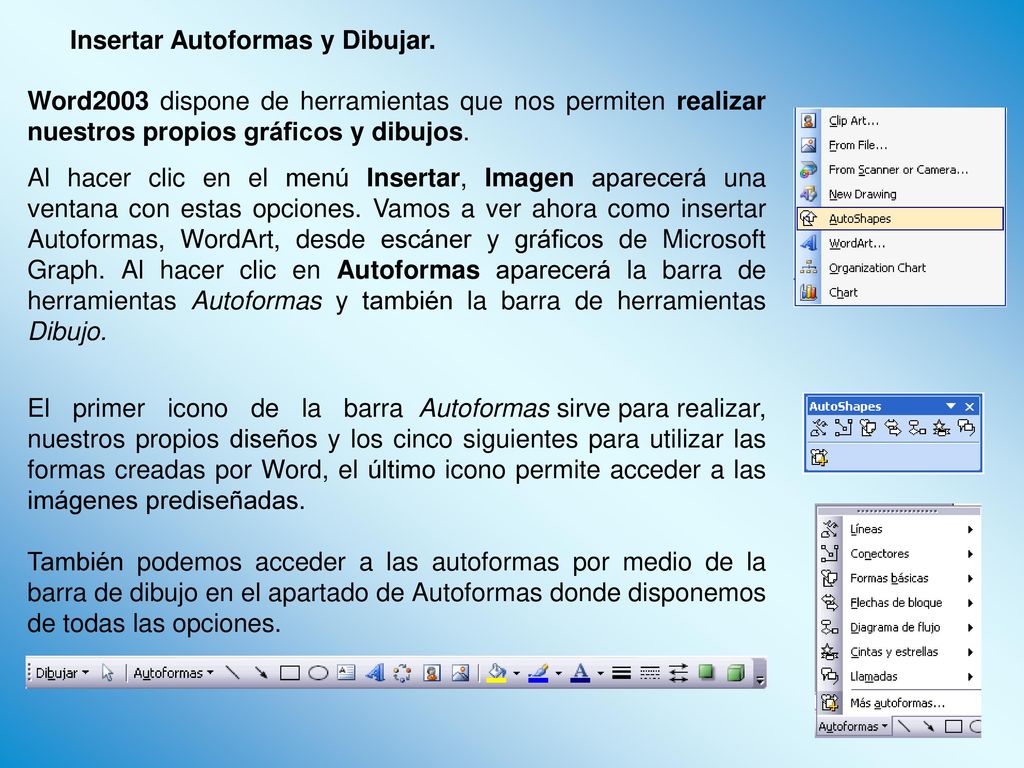1024x768 pixels.
Task: Apply the yellow Fill Color bucket
Action: (498, 673)
